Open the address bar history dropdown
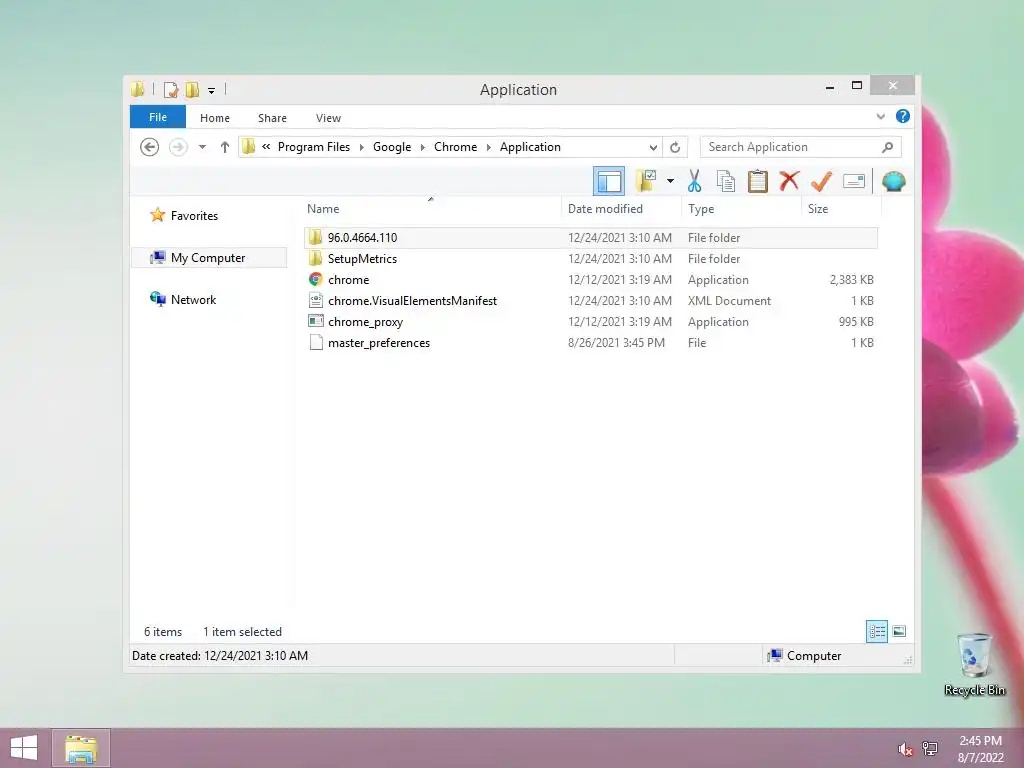Image resolution: width=1024 pixels, height=768 pixels. [653, 148]
